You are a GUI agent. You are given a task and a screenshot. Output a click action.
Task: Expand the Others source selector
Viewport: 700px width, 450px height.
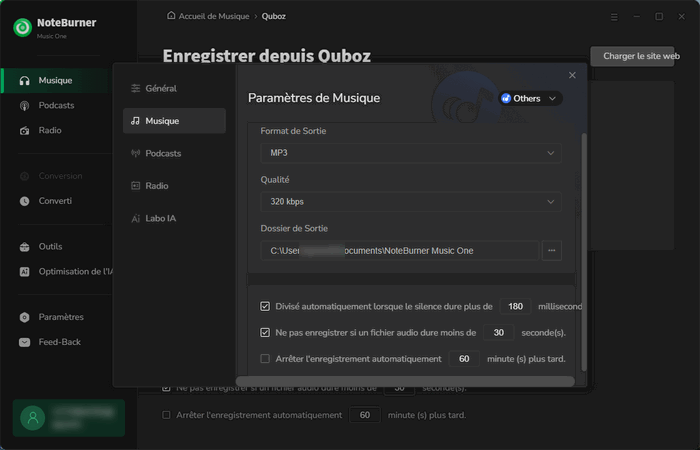530,98
